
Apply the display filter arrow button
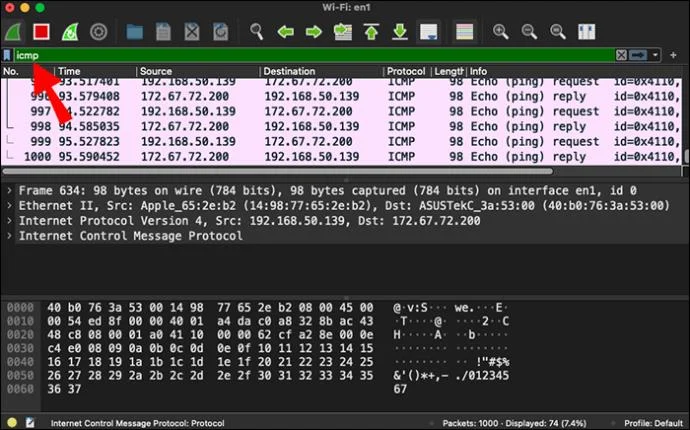click(x=638, y=55)
